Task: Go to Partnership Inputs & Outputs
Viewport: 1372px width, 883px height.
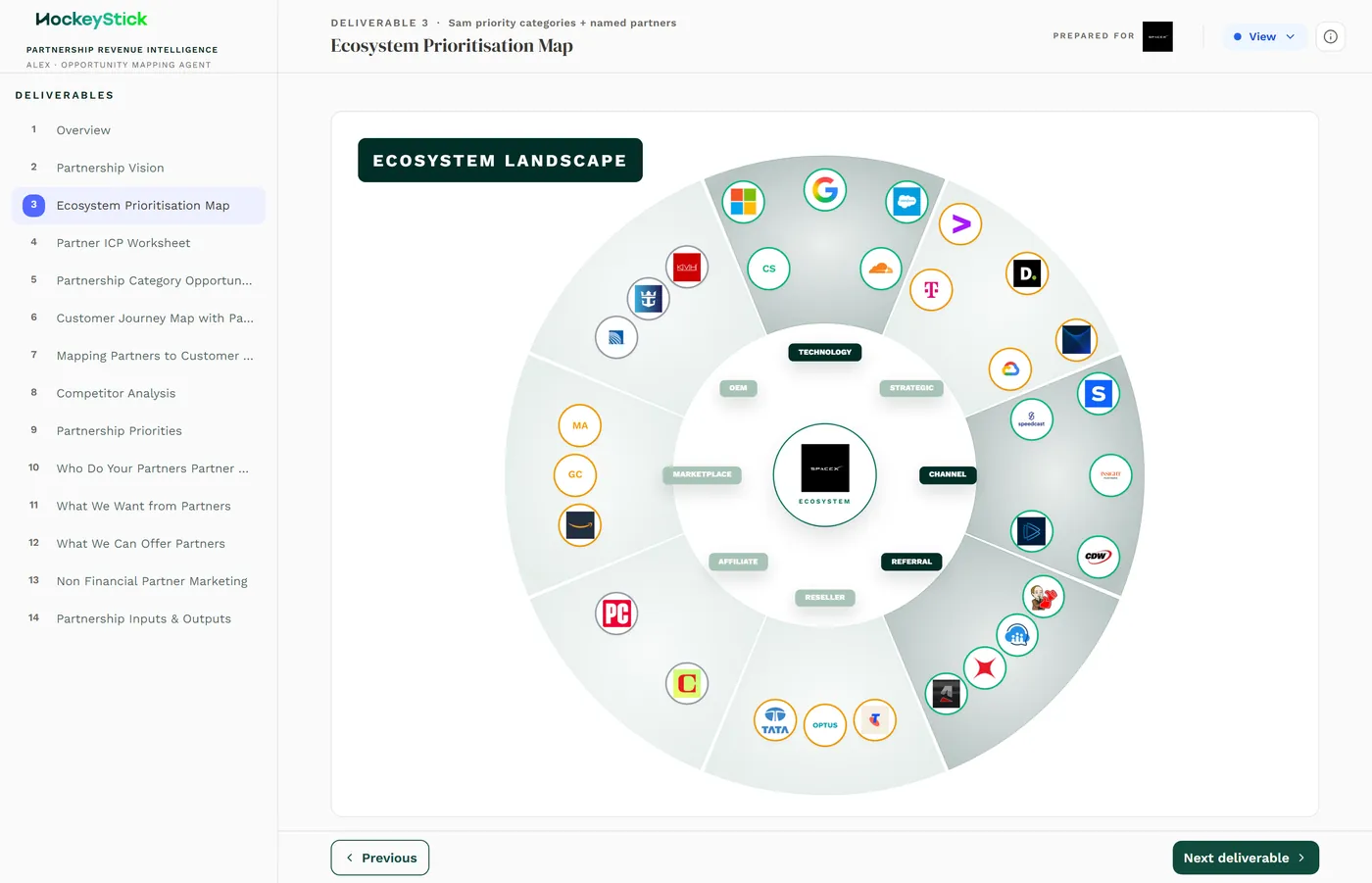Action: [139, 618]
